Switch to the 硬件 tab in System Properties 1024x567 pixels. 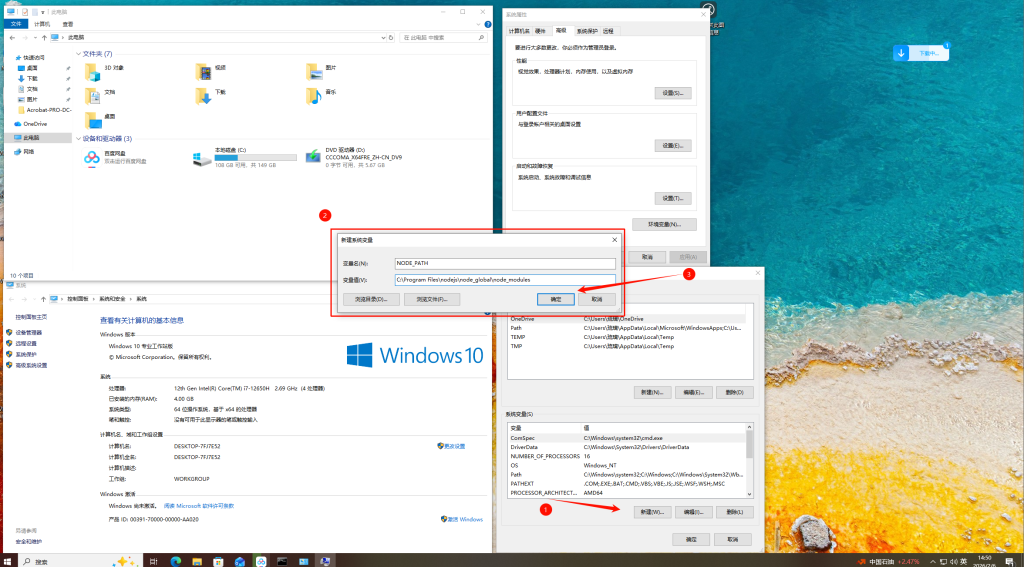click(x=540, y=31)
